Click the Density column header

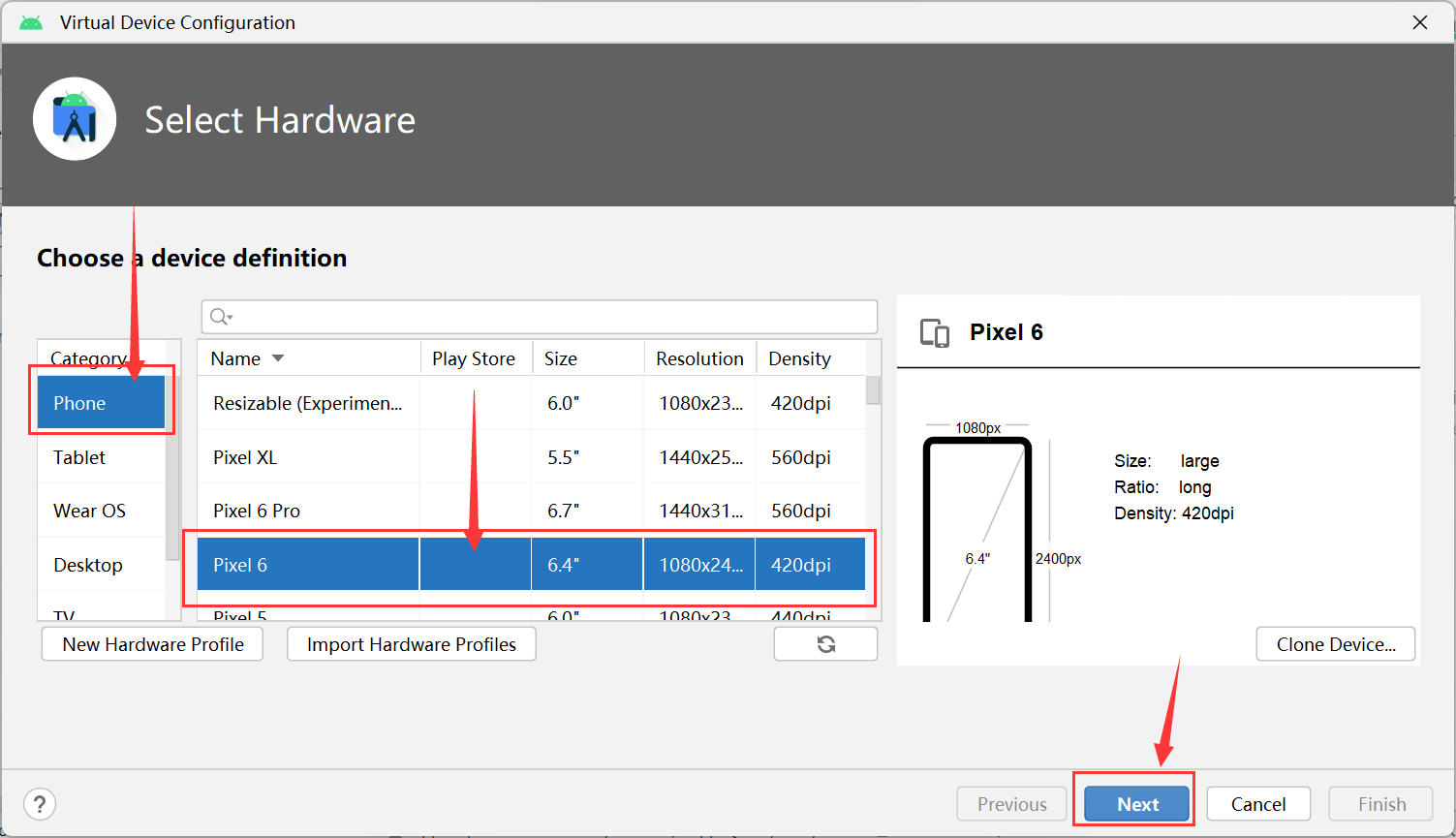[811, 358]
